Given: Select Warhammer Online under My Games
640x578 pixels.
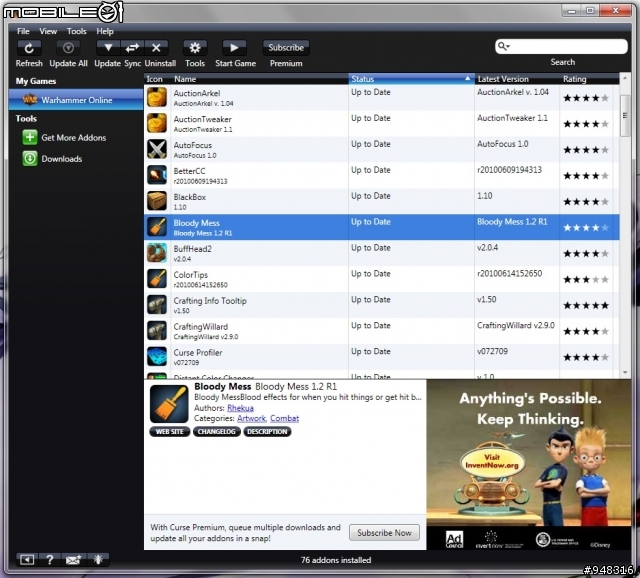Looking at the screenshot, I should (76, 100).
